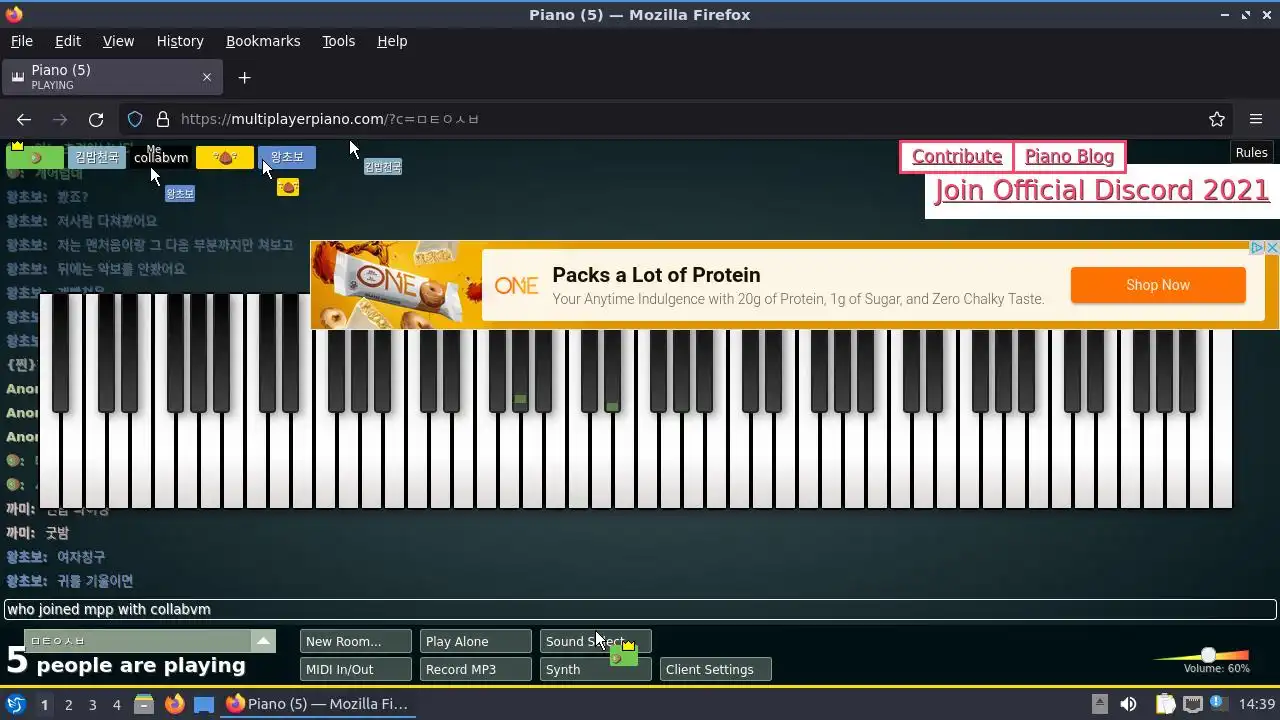Click the 14:39 clock

pos(1257,704)
